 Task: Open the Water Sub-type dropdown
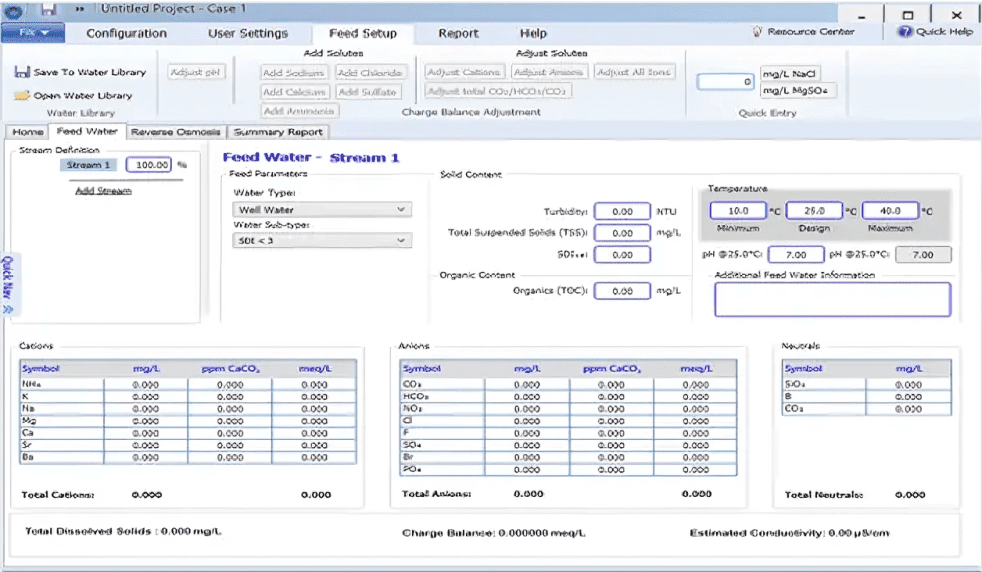click(x=322, y=241)
